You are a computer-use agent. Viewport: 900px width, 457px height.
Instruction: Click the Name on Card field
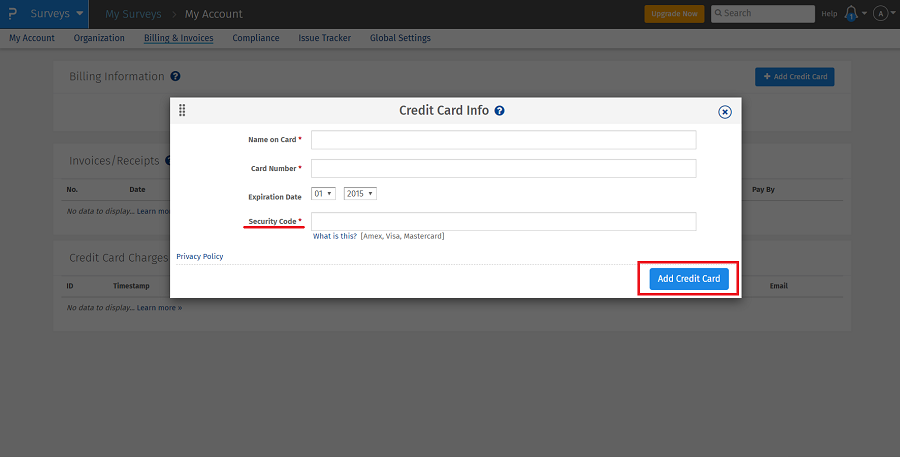click(503, 140)
